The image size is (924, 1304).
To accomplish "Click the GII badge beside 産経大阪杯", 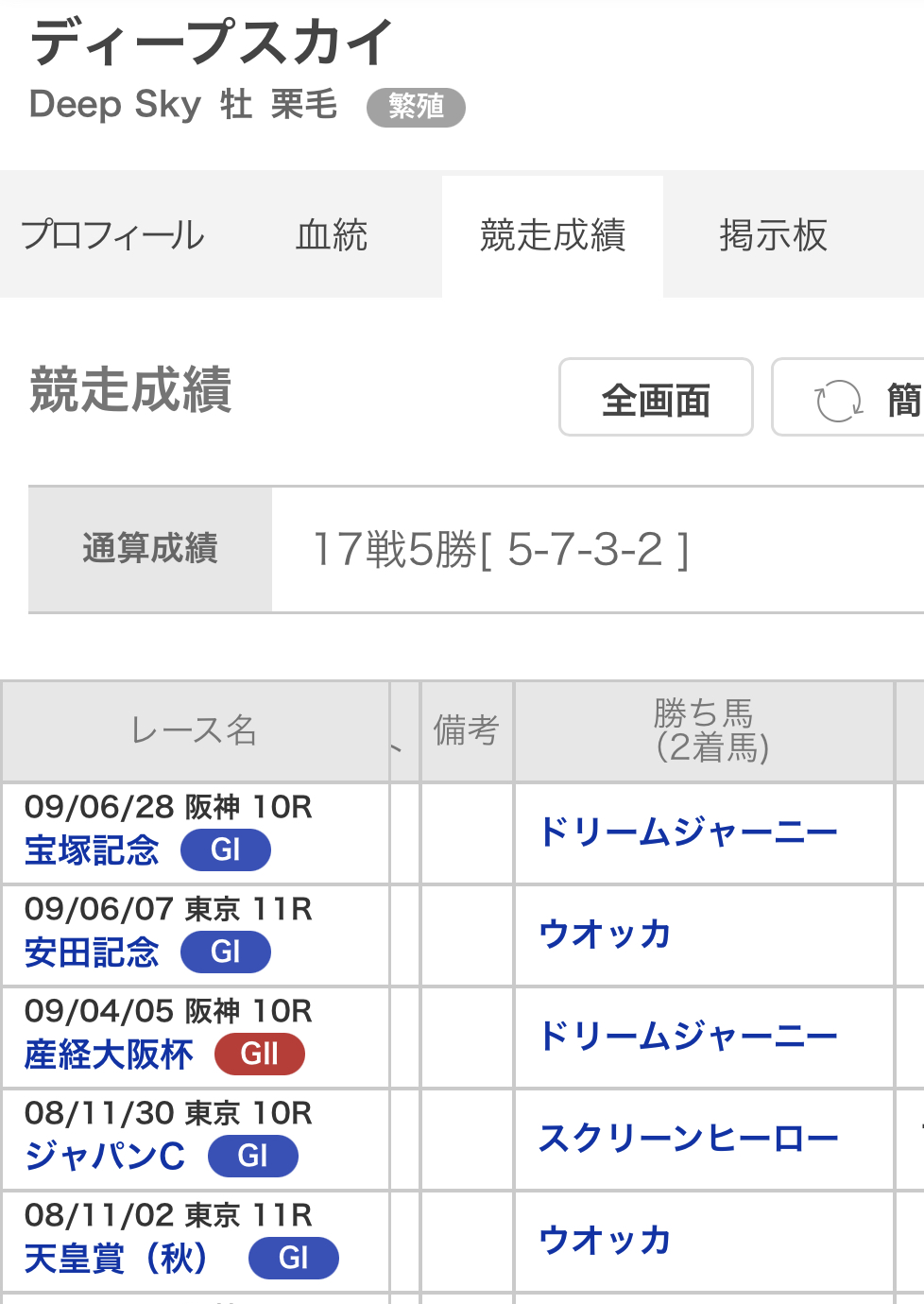I will (x=260, y=1054).
